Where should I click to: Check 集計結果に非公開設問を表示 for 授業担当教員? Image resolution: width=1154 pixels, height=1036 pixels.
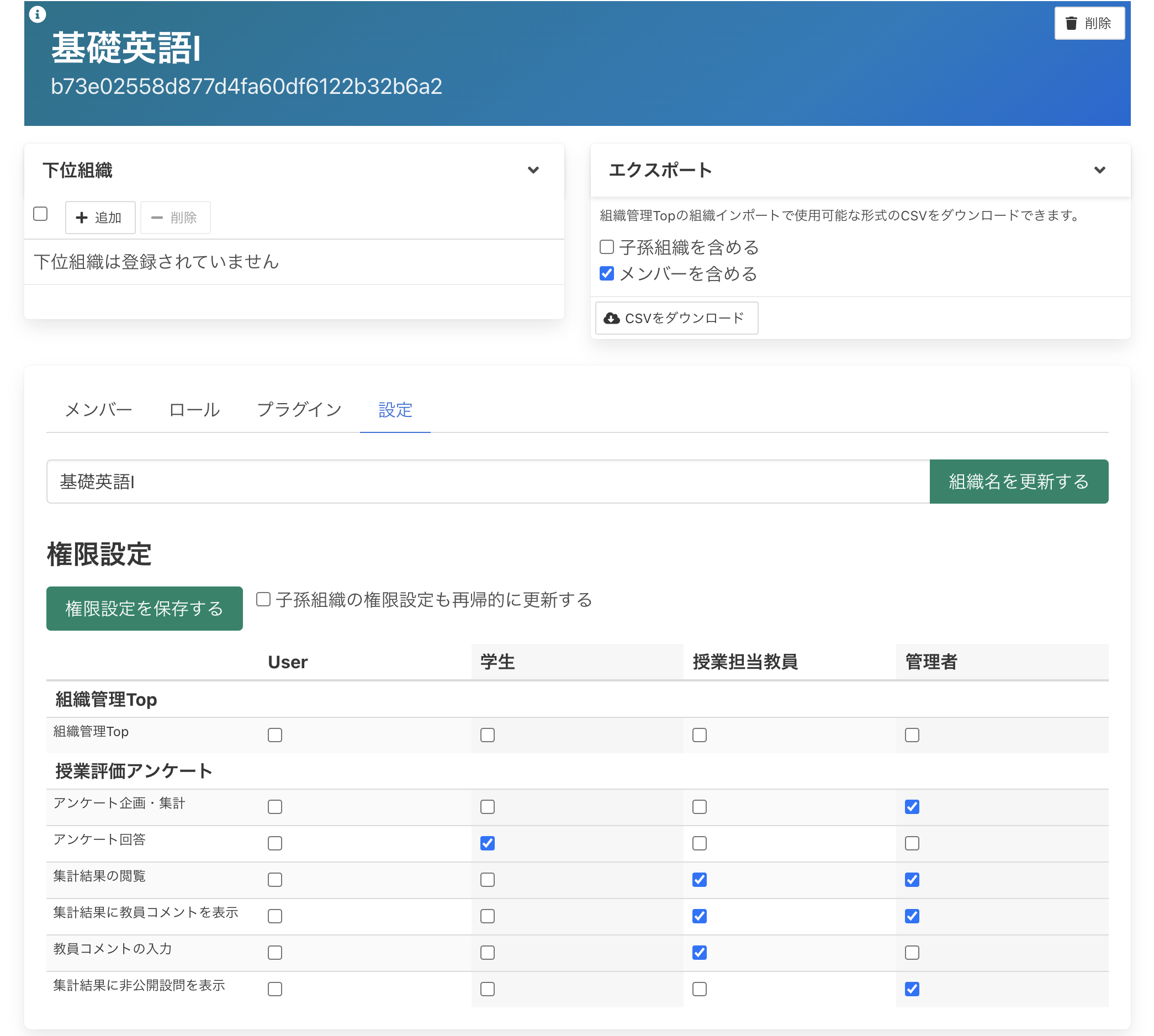(x=700, y=989)
